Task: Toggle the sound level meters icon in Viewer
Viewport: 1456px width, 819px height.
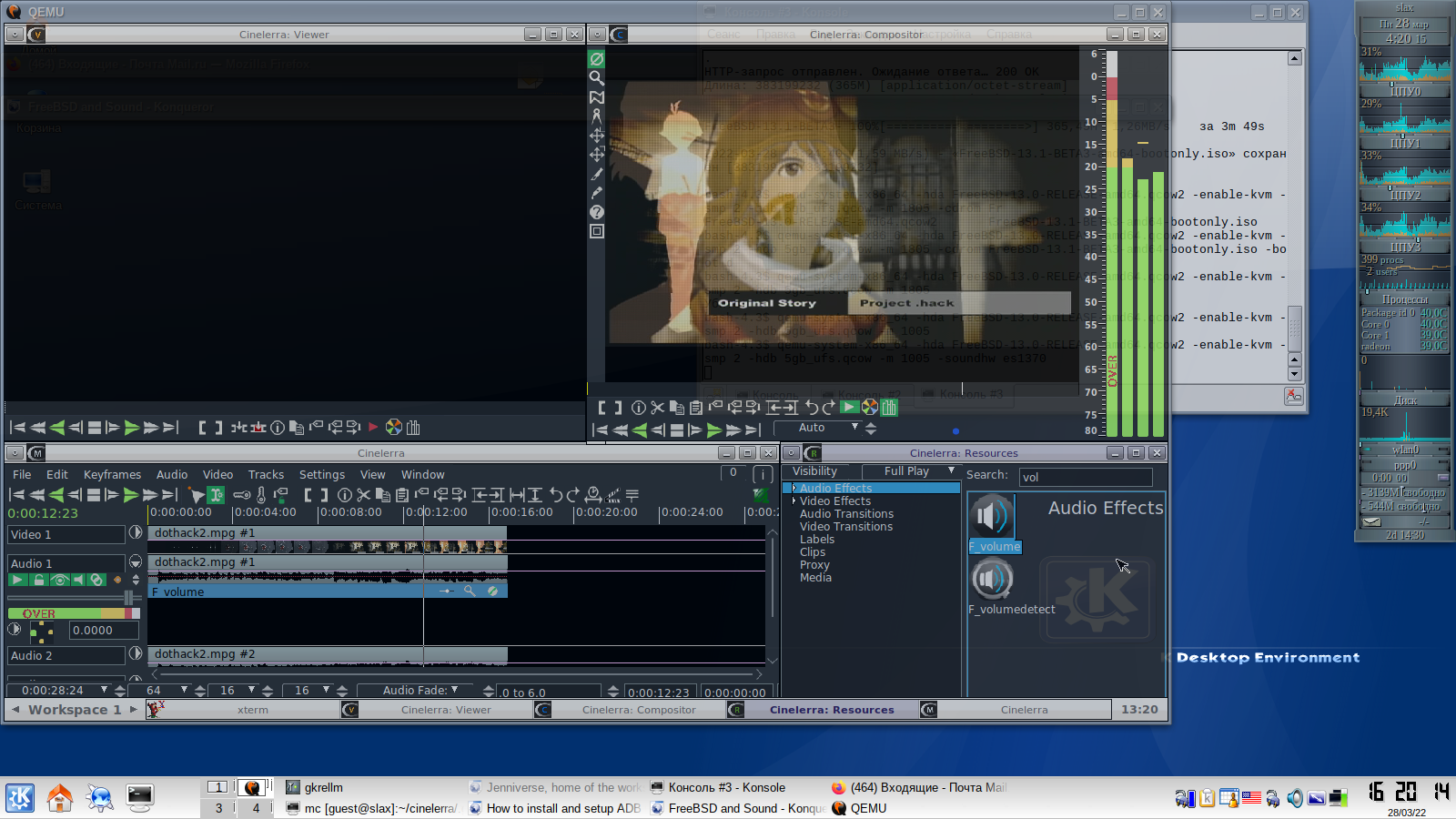Action: (413, 428)
